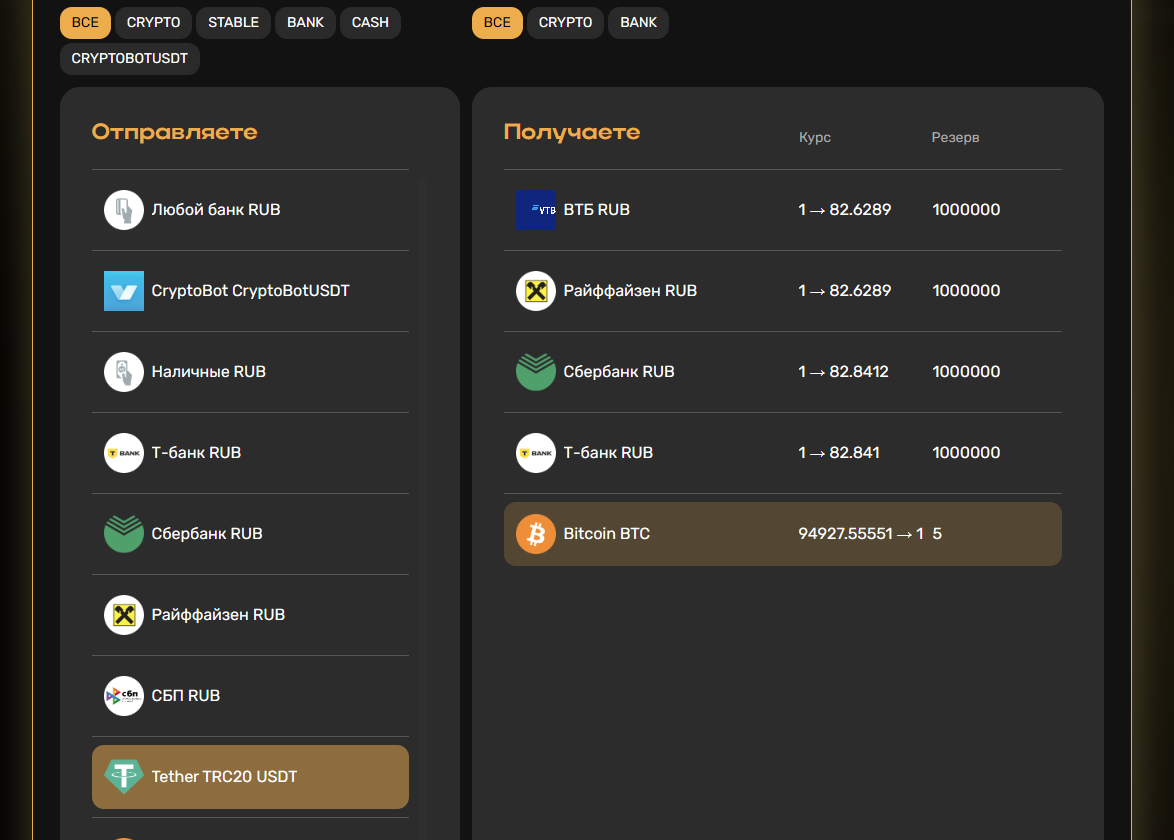Select Наличные RUB to send
Image resolution: width=1174 pixels, height=840 pixels.
coord(250,371)
